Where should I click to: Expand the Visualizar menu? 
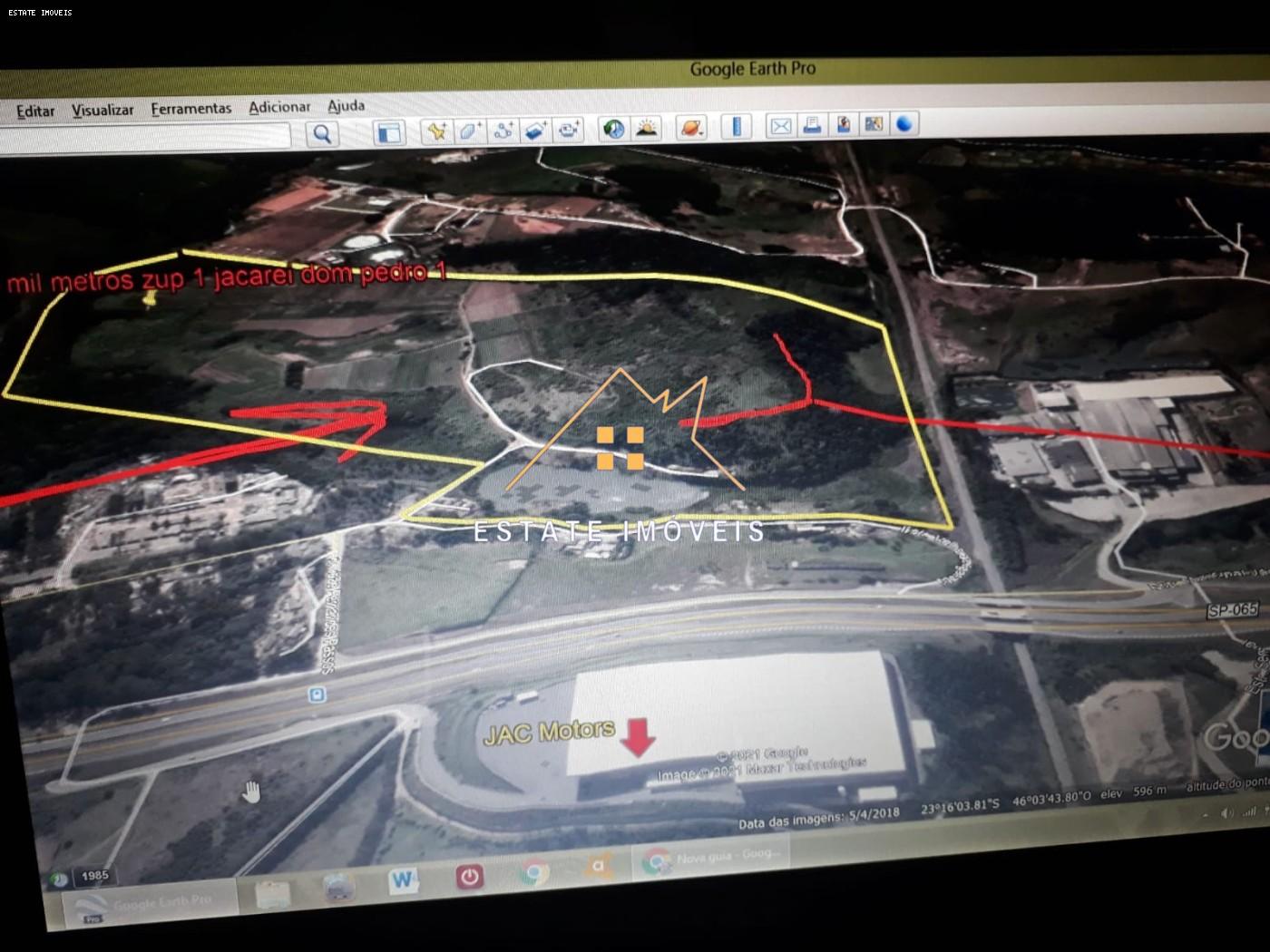click(103, 111)
